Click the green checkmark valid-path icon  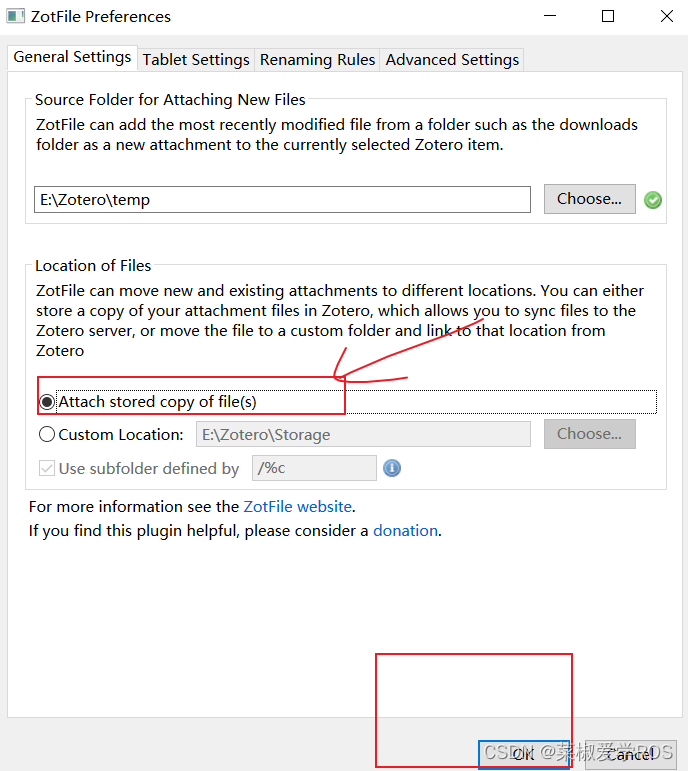click(x=653, y=200)
